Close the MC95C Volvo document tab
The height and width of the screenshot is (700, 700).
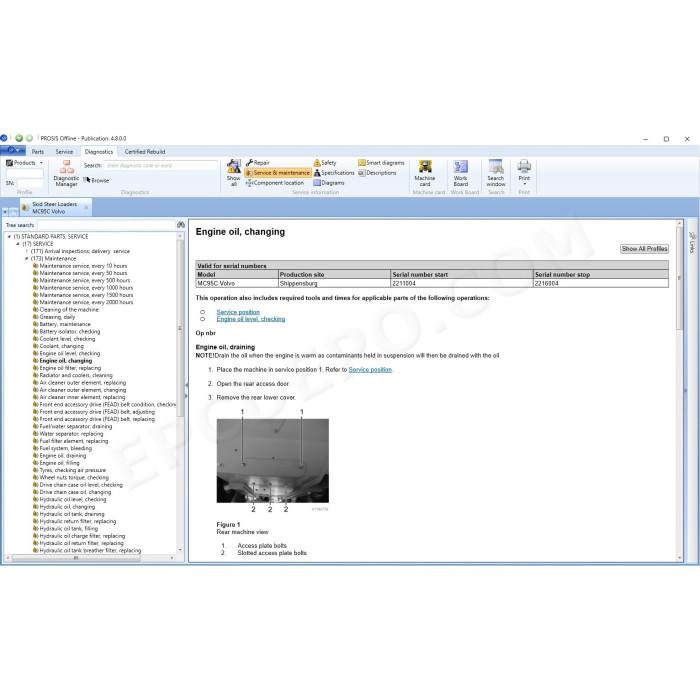(x=87, y=208)
